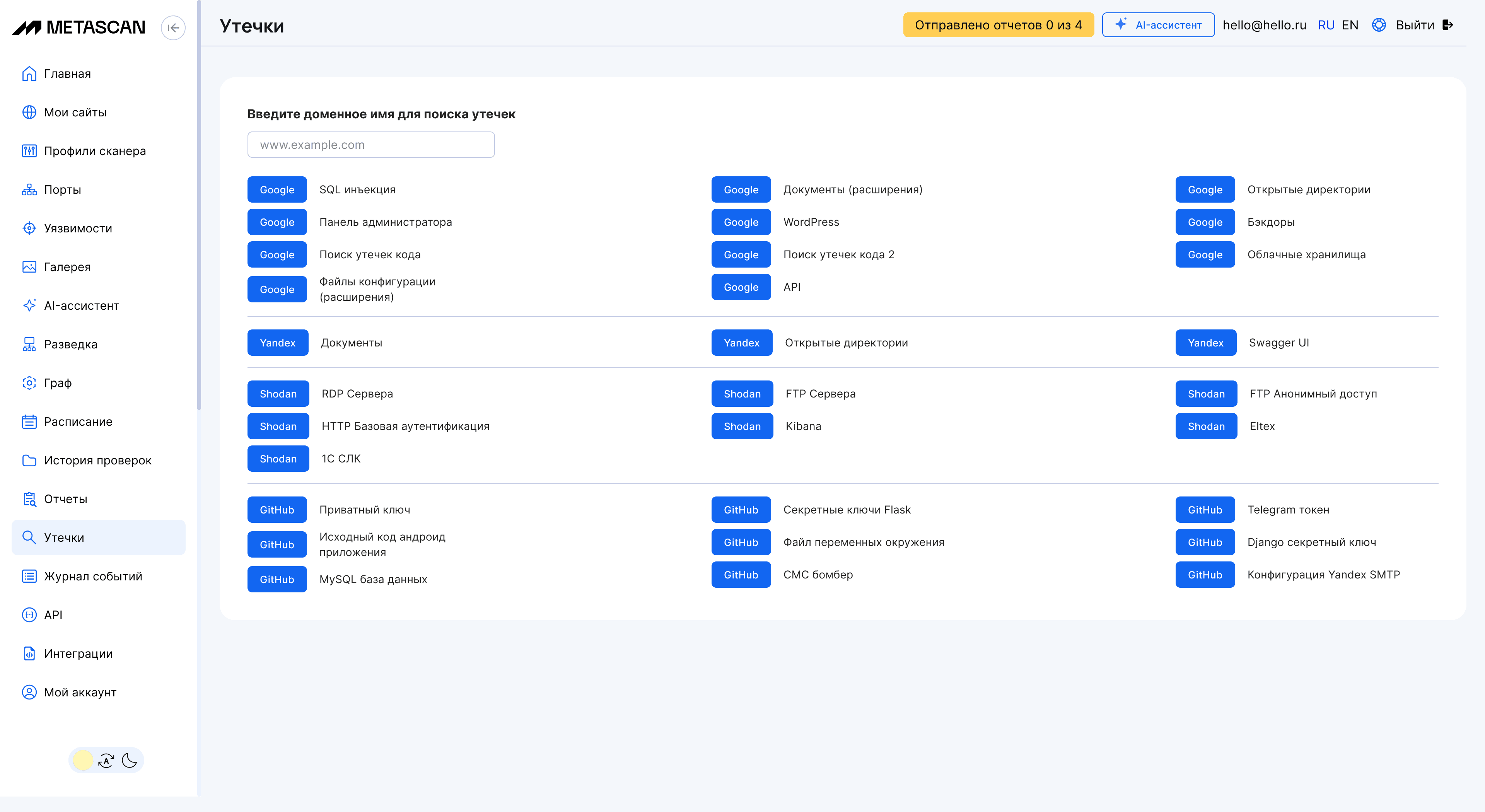Click the Мои сайты globe icon
The height and width of the screenshot is (812, 1485).
29,113
